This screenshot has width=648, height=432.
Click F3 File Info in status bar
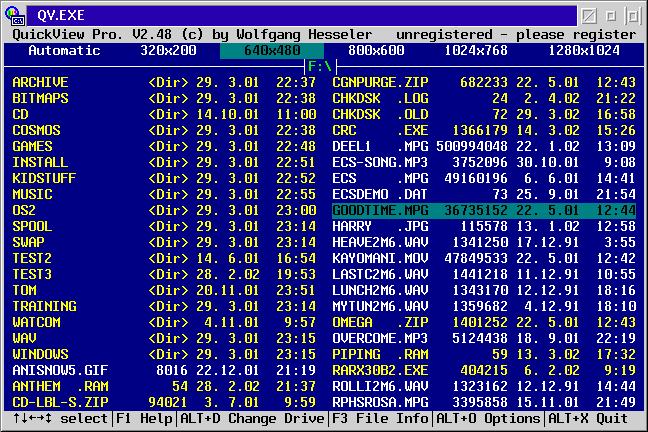pyautogui.click(x=380, y=418)
